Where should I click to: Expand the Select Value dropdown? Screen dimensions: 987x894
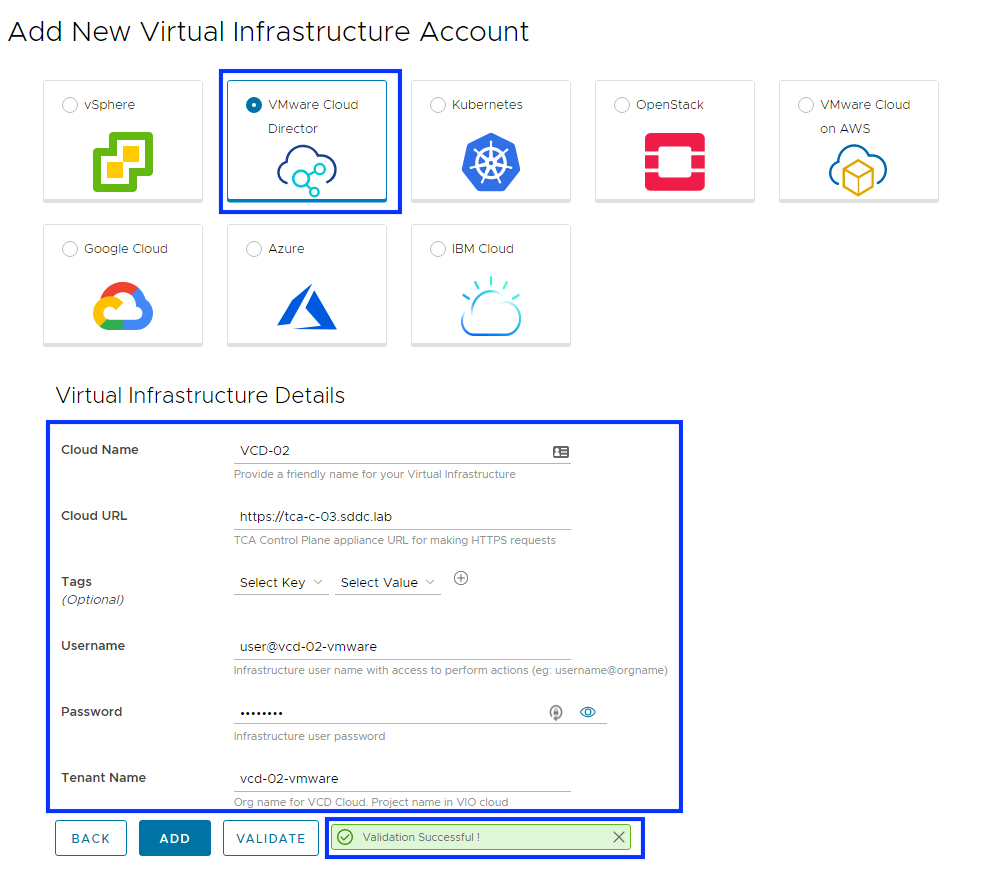click(x=388, y=582)
